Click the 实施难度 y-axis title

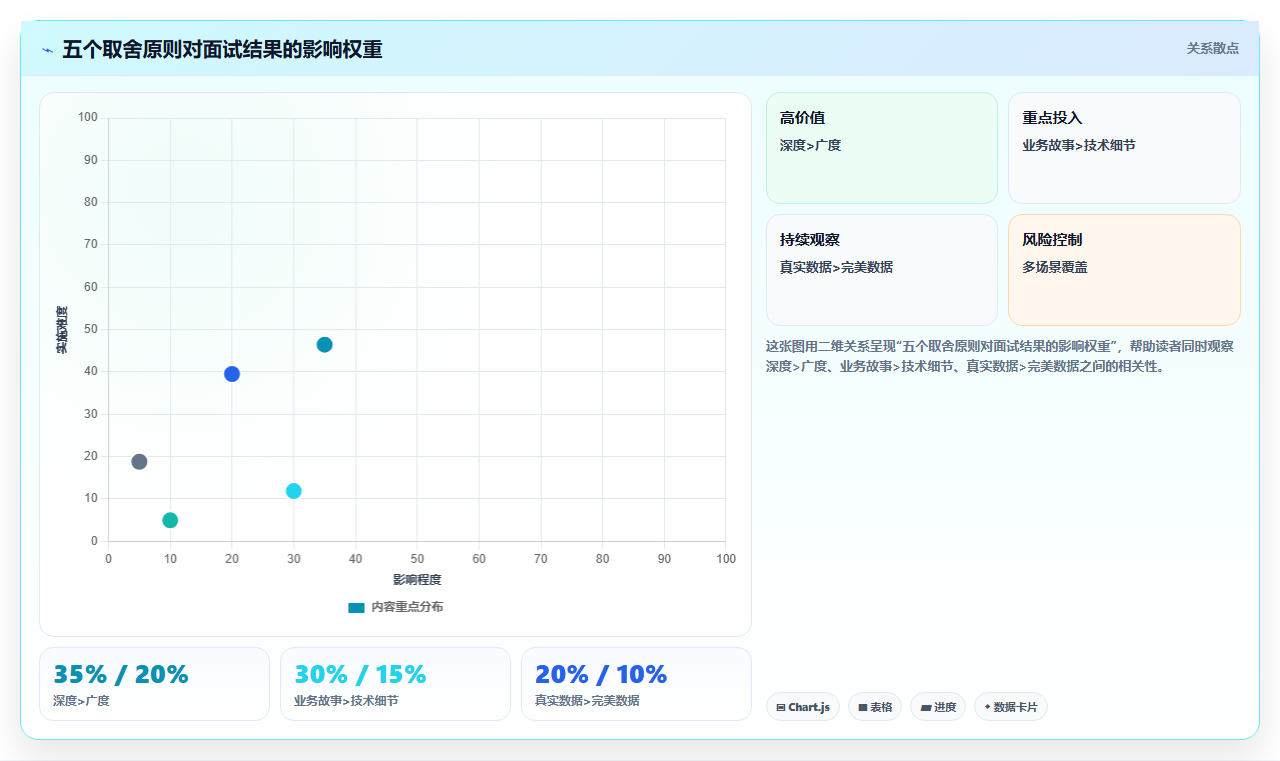click(x=62, y=330)
